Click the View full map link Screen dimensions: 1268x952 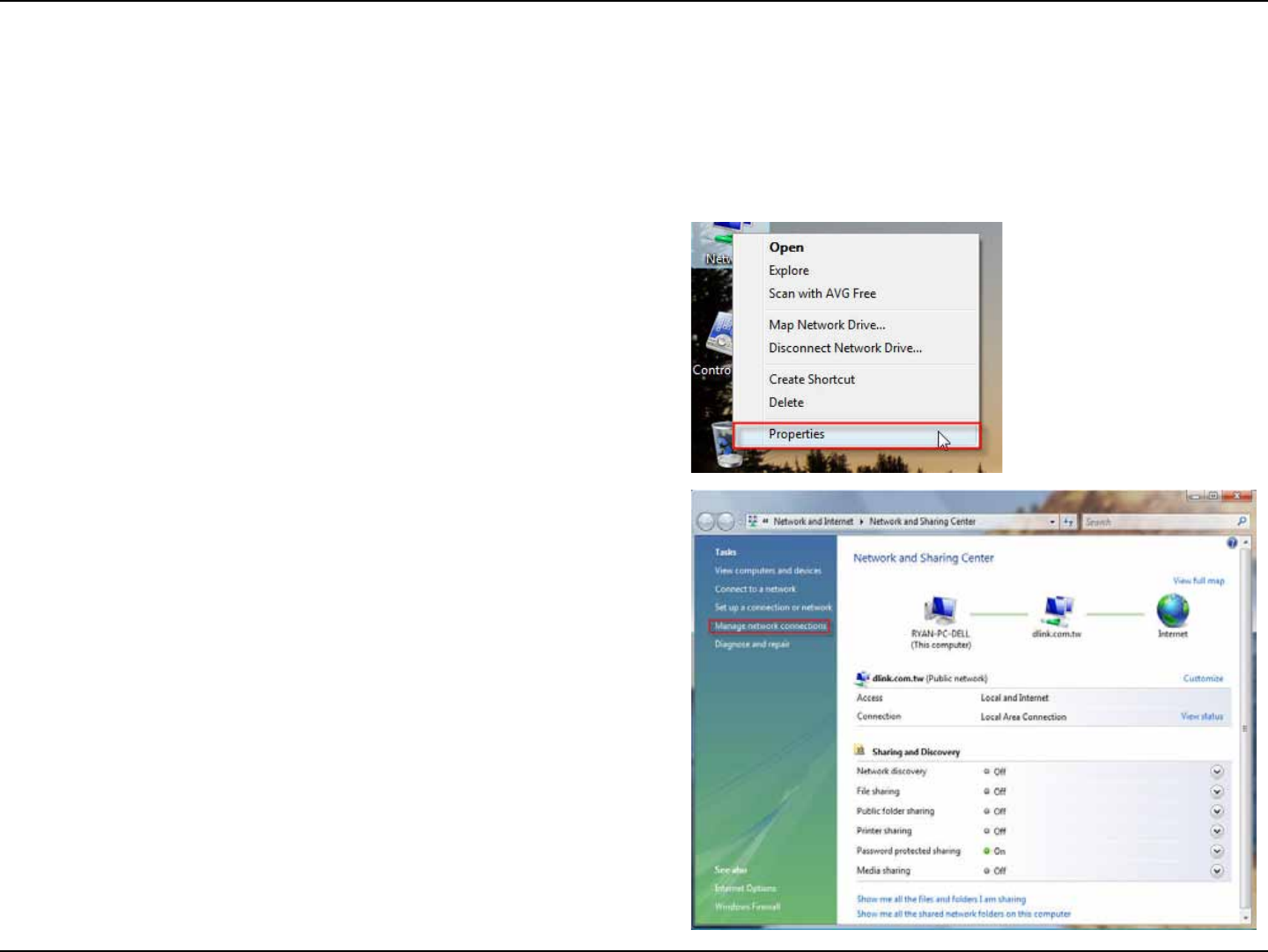tap(1198, 581)
